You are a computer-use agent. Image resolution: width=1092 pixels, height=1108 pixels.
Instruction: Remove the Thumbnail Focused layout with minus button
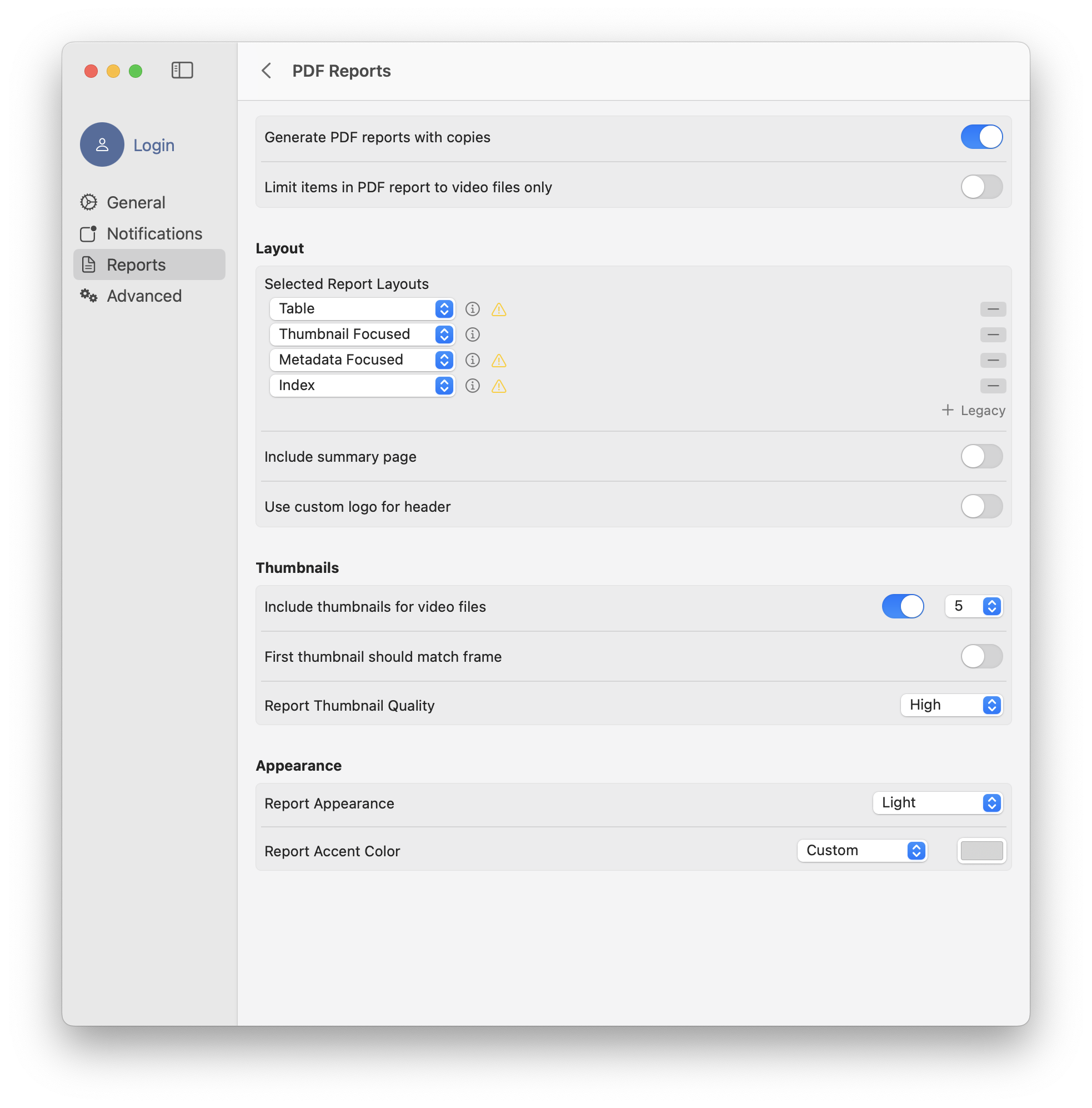click(993, 335)
